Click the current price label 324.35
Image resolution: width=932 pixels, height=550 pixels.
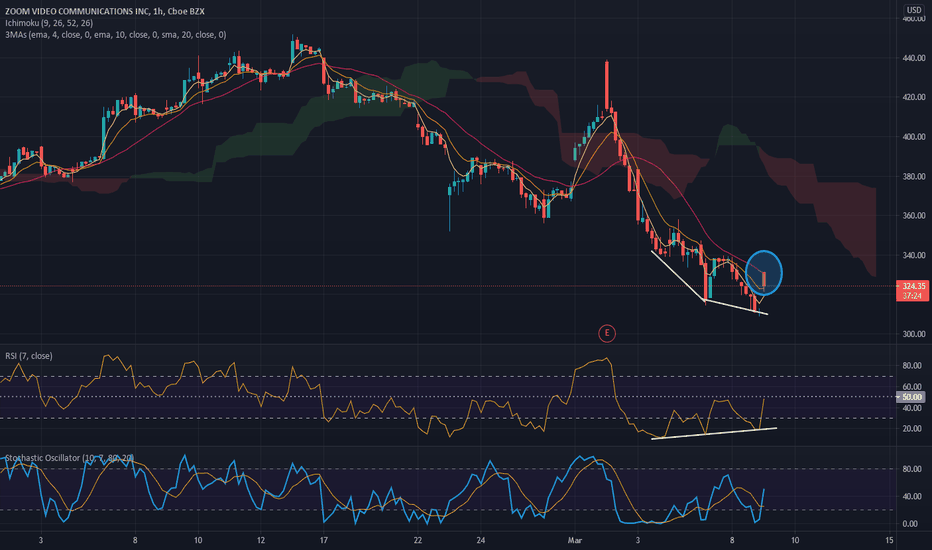913,286
